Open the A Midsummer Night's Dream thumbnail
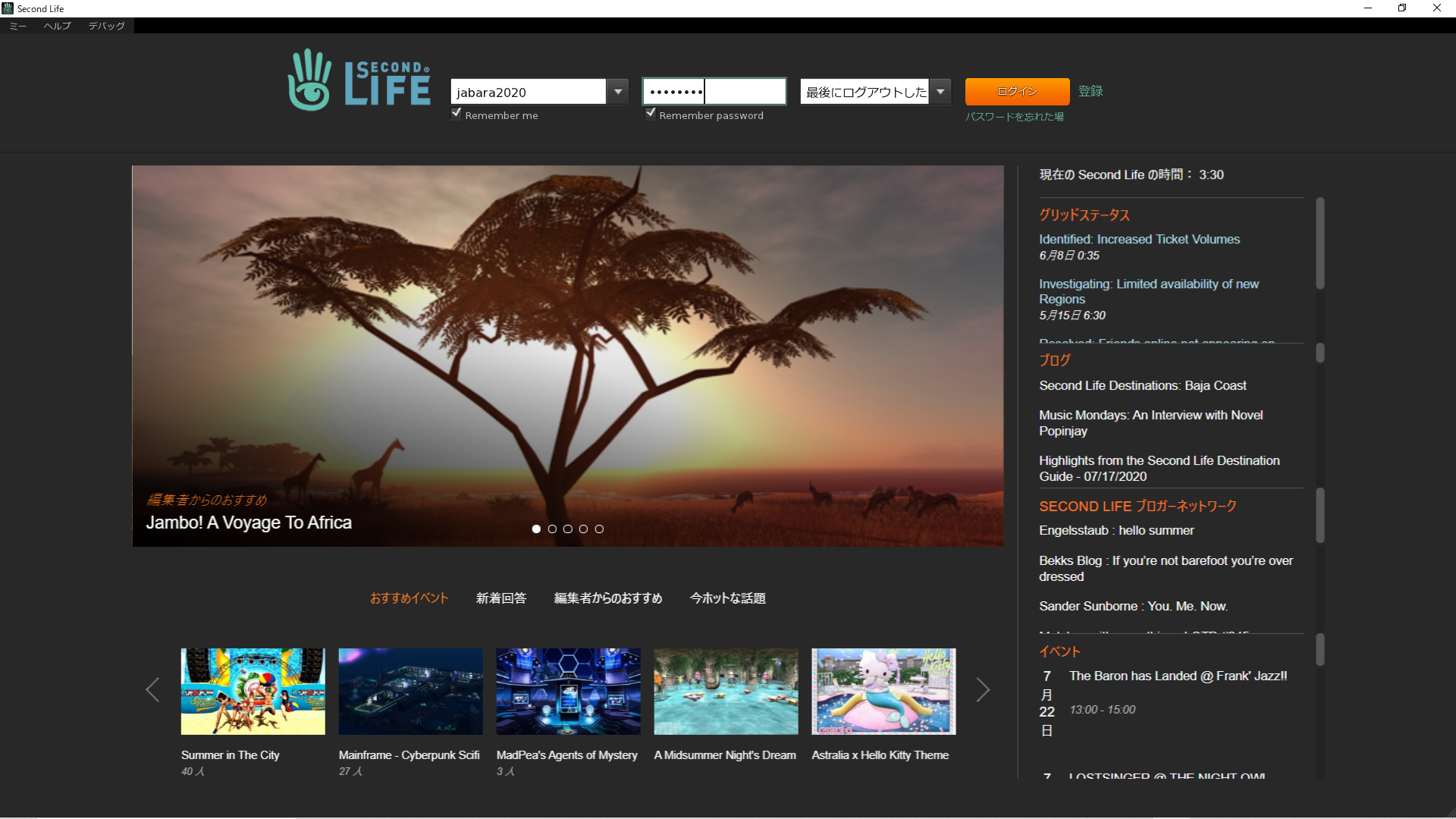The width and height of the screenshot is (1456, 819). tap(726, 692)
